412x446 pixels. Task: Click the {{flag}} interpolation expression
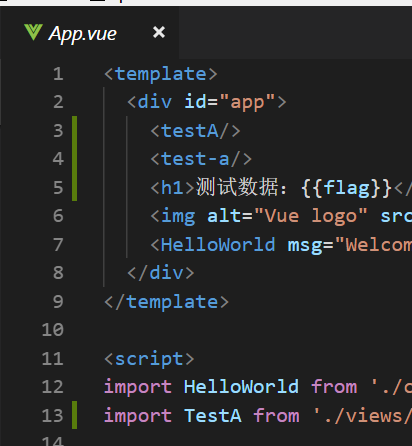tap(347, 188)
